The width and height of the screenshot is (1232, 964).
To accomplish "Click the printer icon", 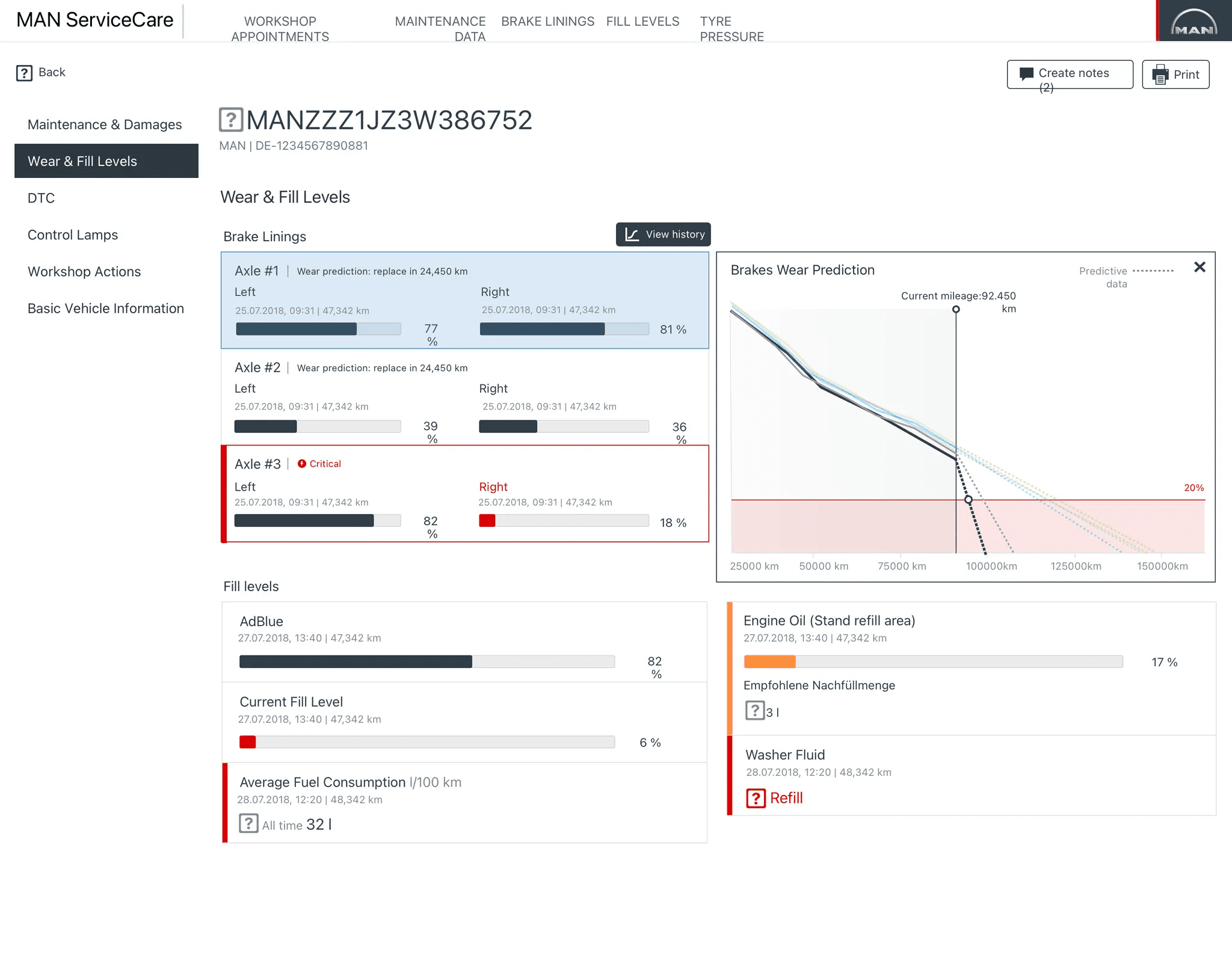I will pos(1160,75).
